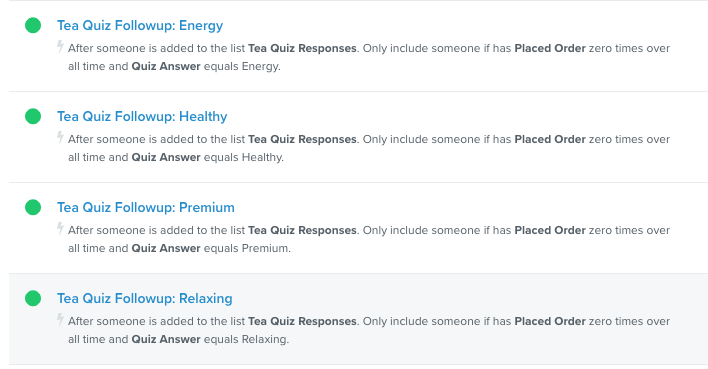Click lightning trigger icon under Relaxing flow

coord(60,319)
